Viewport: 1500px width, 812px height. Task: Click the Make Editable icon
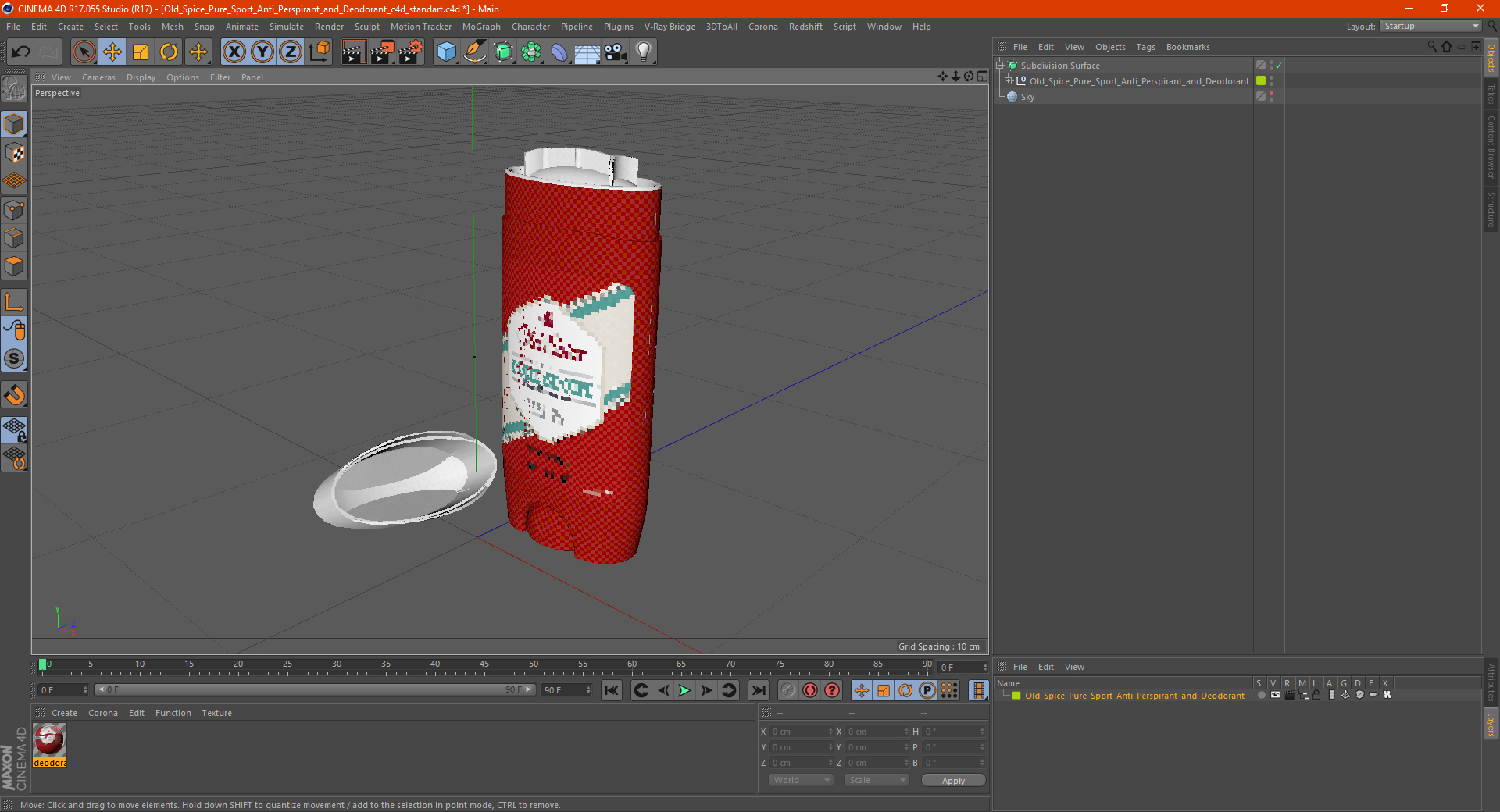[x=14, y=89]
